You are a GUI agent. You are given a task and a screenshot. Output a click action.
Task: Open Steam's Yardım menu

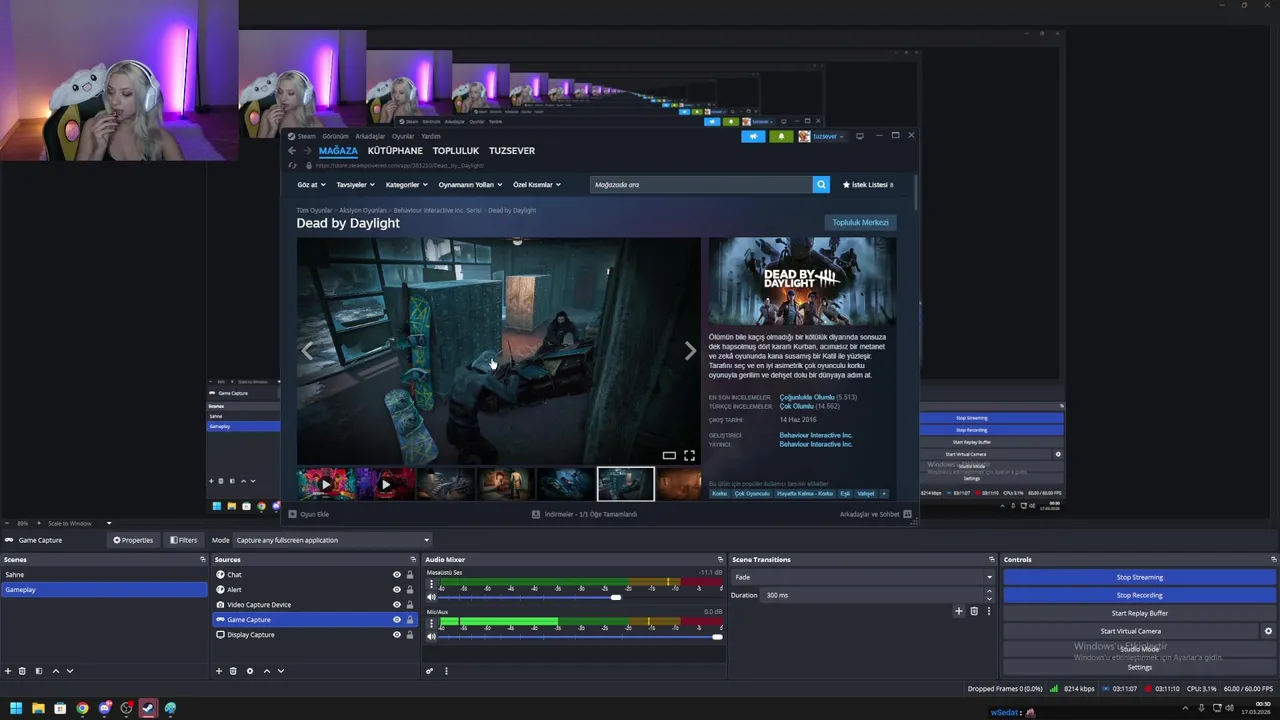click(431, 136)
